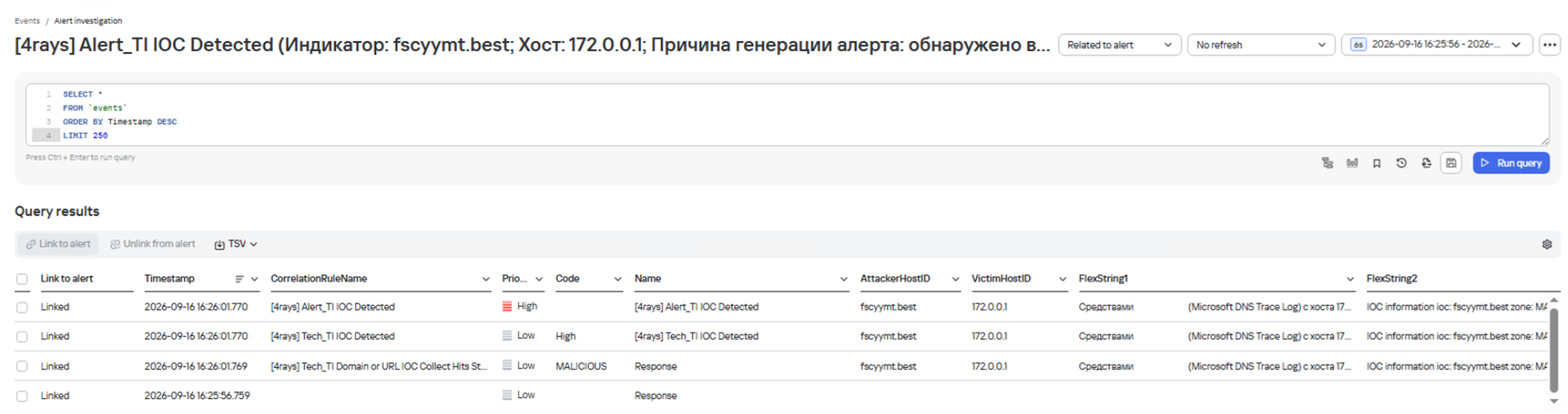The width and height of the screenshot is (1568, 414).
Task: Click the Timestamp sort order icon
Action: click(x=239, y=279)
